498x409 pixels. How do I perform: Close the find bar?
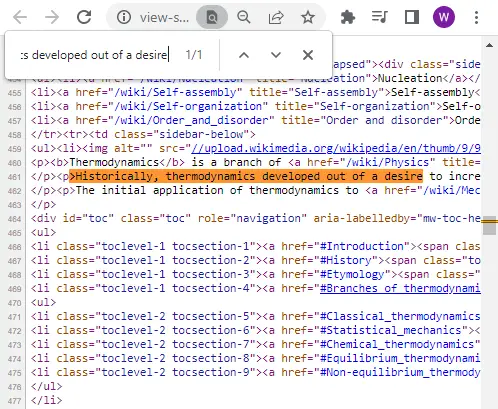point(308,55)
